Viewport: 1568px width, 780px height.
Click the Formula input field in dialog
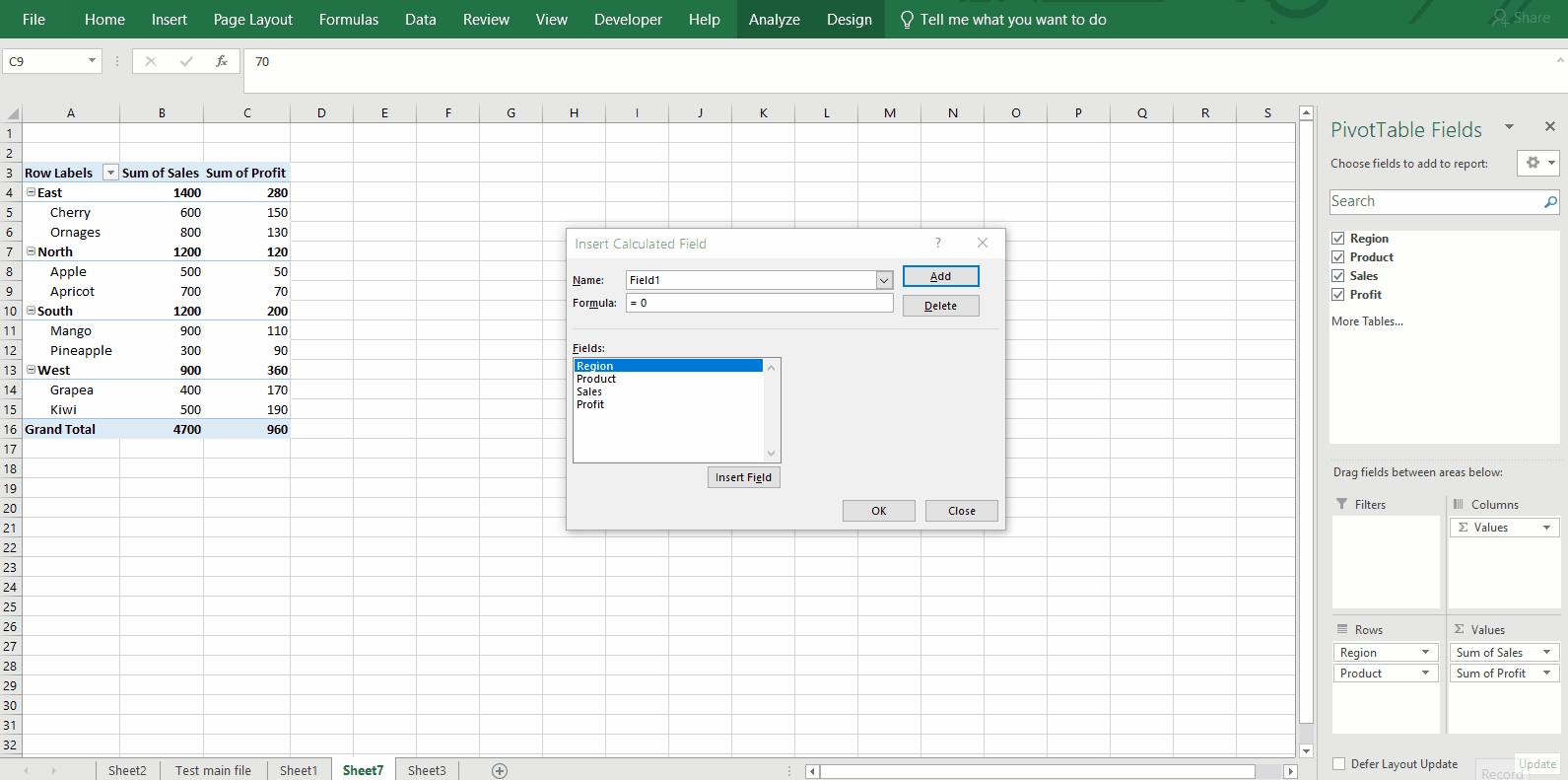[760, 303]
